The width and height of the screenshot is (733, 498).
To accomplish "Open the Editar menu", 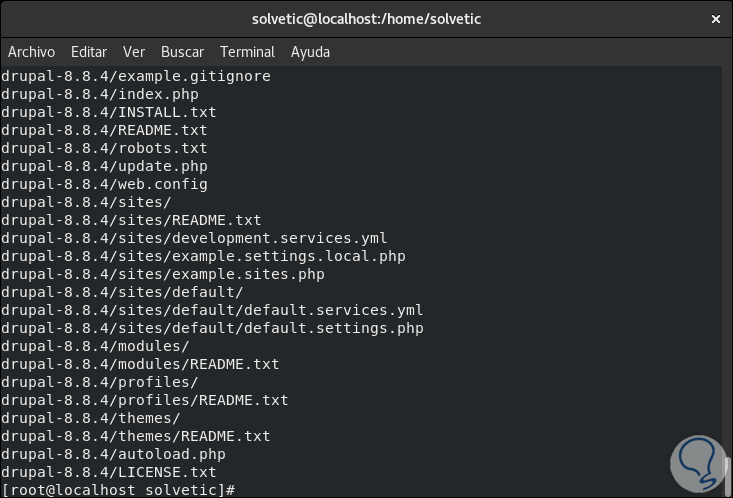I will (x=89, y=52).
